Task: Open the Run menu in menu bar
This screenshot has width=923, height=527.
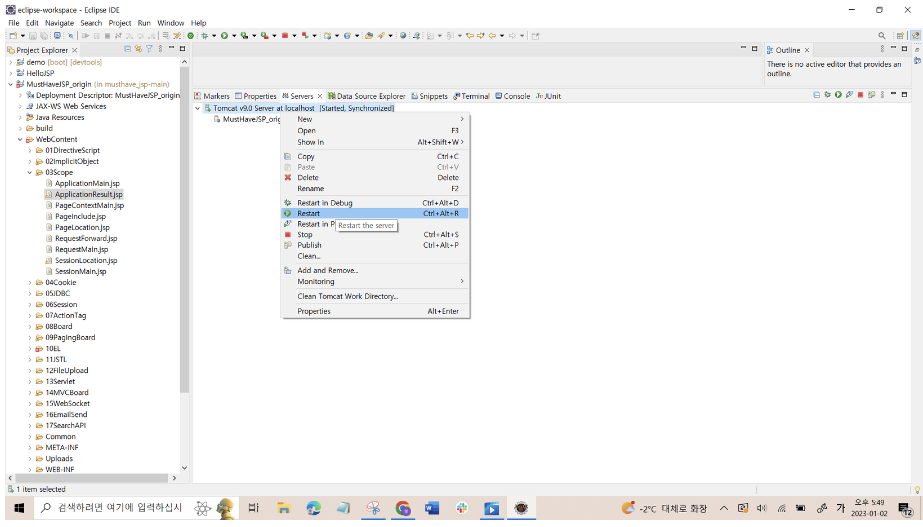Action: coord(144,23)
